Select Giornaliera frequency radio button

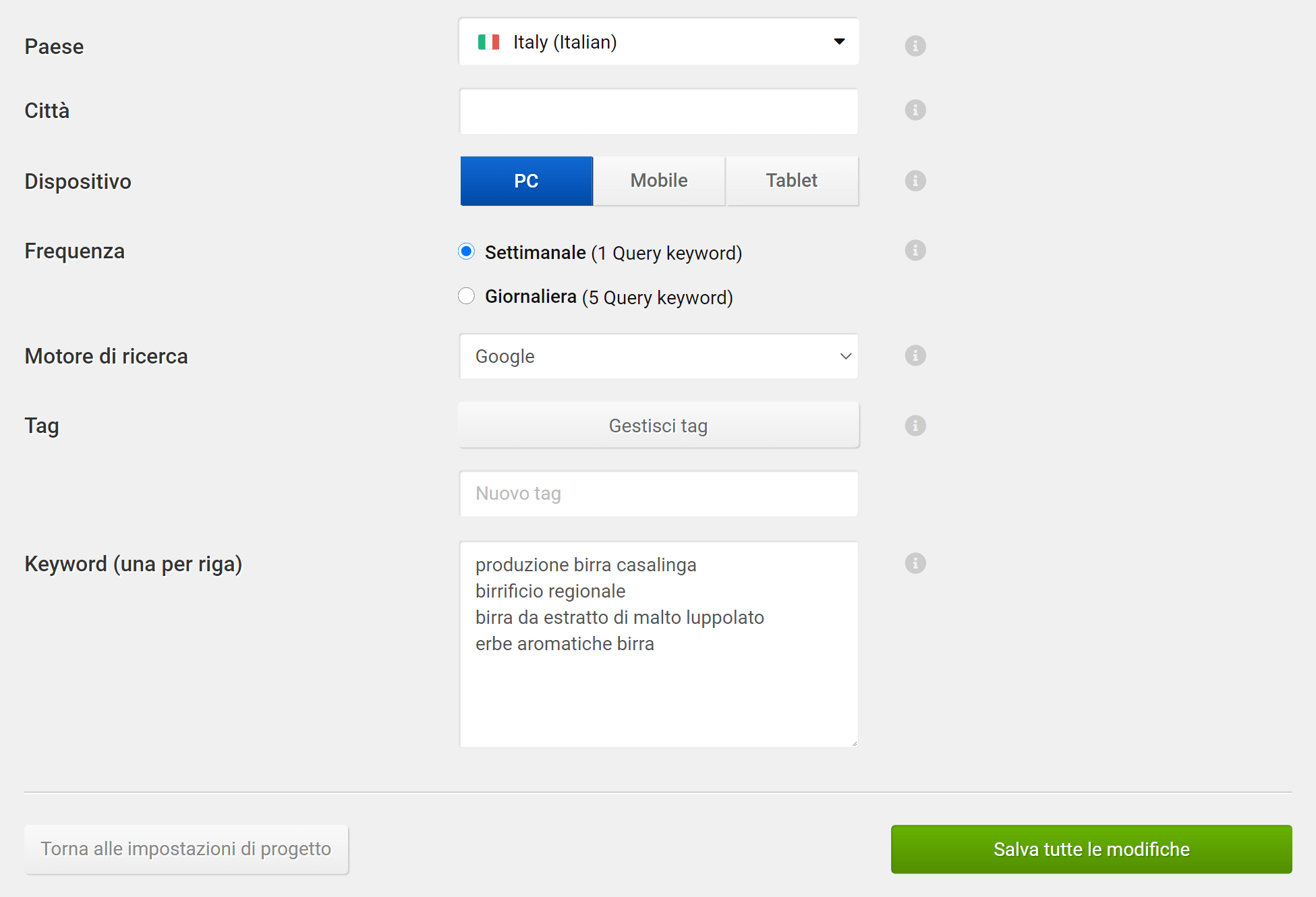point(466,296)
